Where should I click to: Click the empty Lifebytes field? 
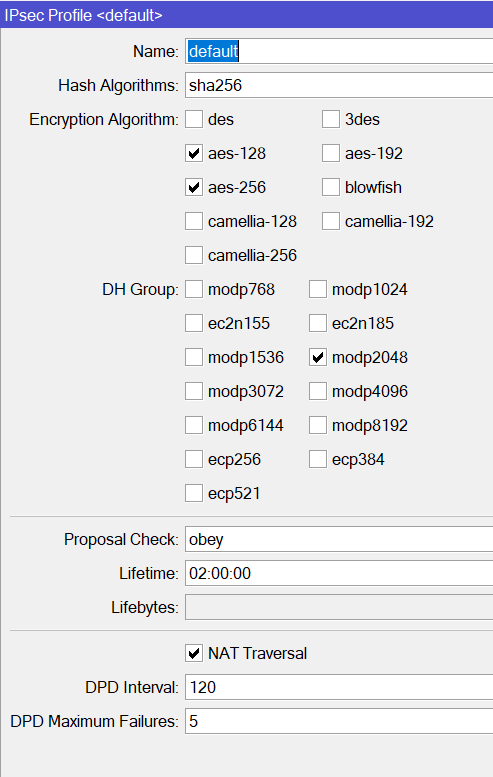click(339, 607)
